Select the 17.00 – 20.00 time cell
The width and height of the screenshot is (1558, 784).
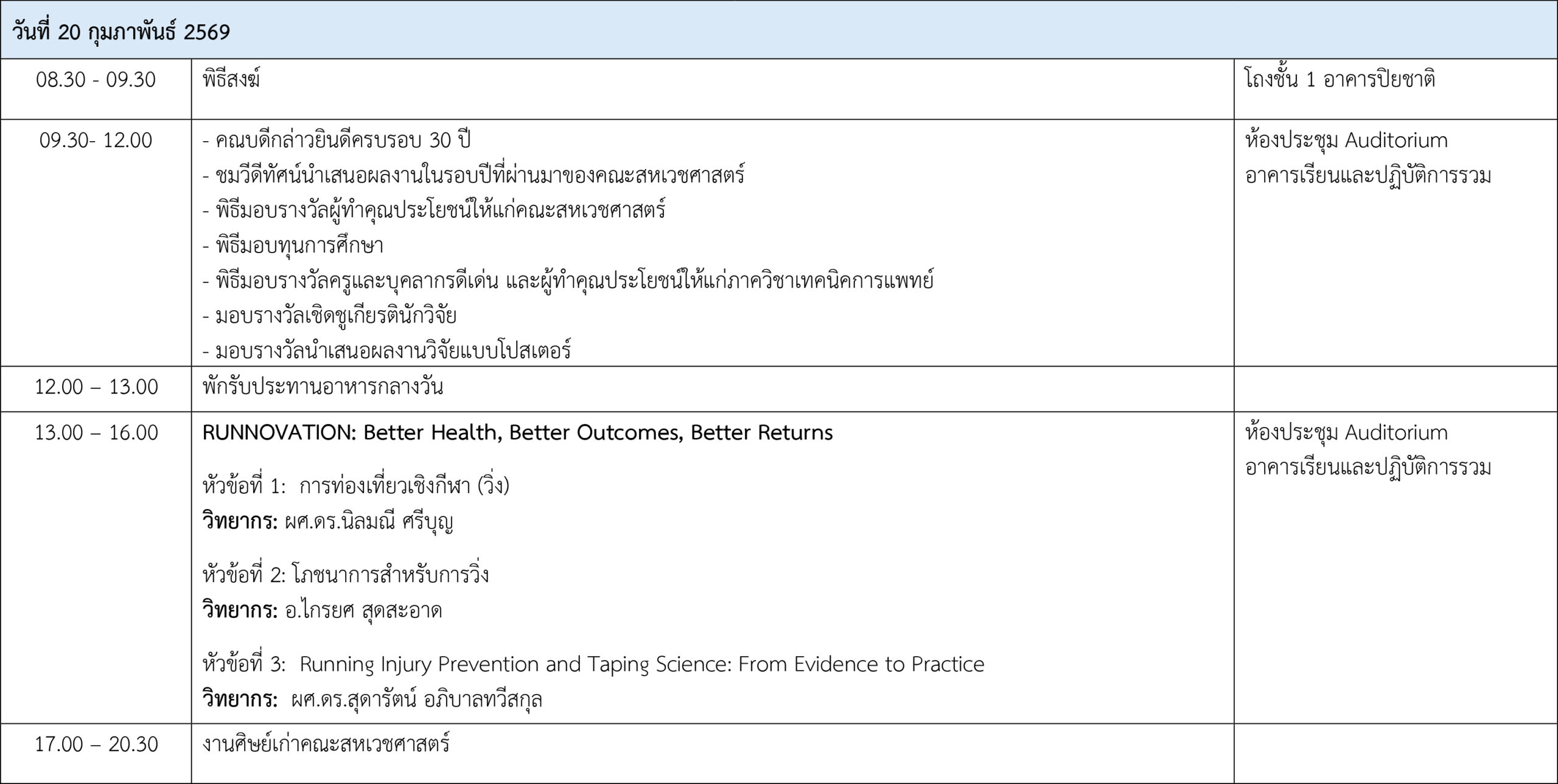(x=96, y=744)
